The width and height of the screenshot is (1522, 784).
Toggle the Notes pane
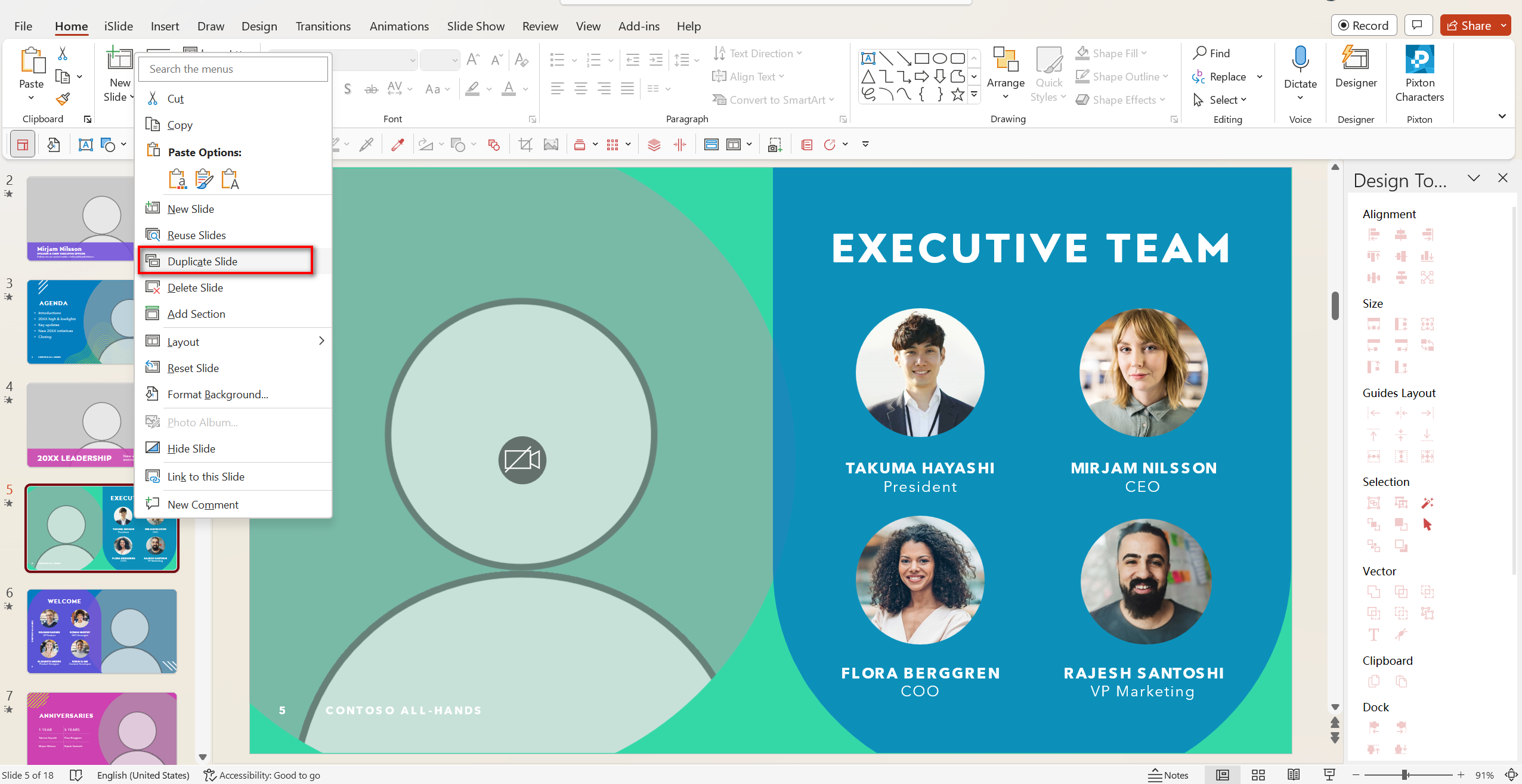[1168, 774]
